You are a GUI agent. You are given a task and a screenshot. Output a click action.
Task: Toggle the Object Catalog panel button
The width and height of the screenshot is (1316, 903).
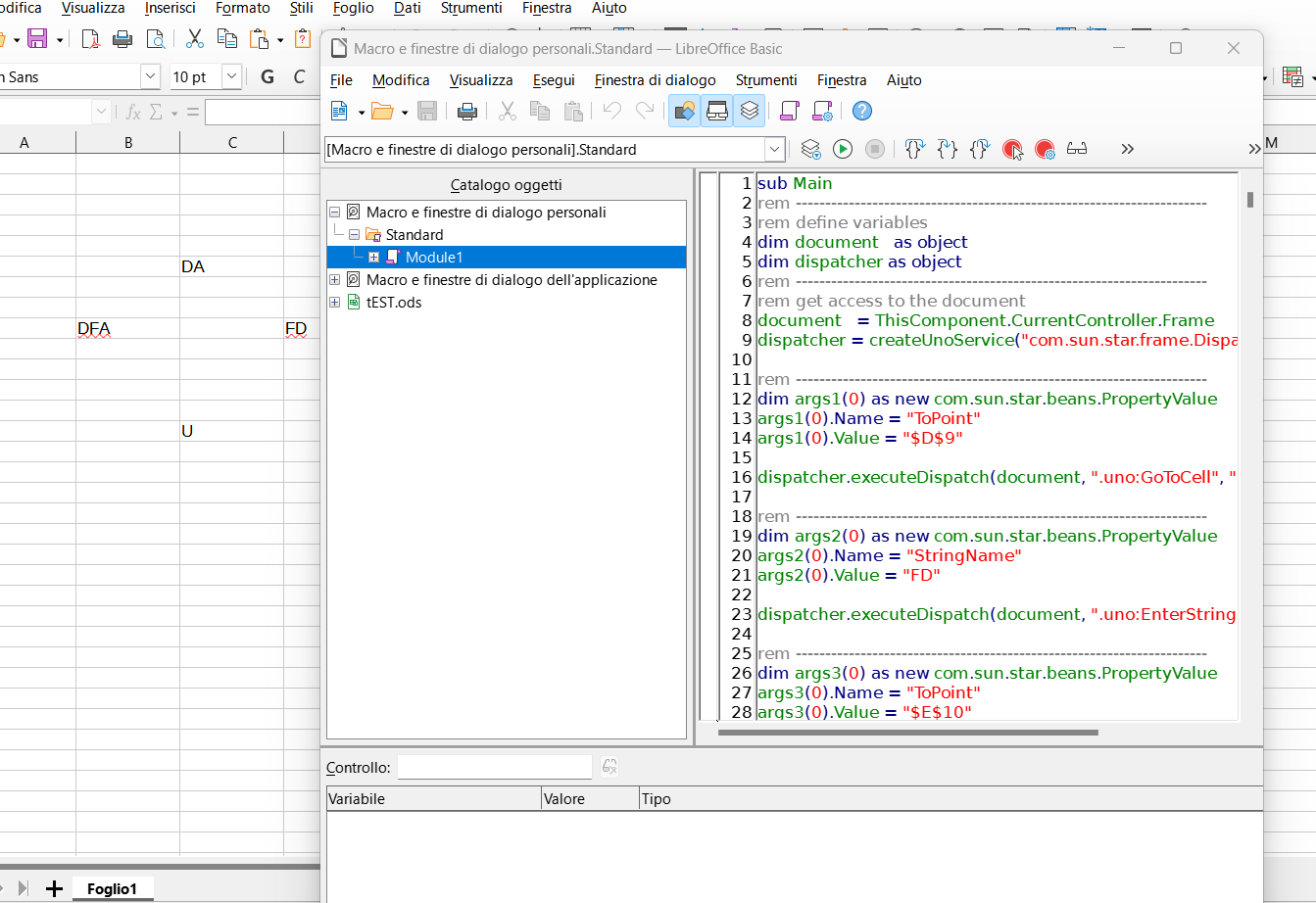(x=685, y=111)
